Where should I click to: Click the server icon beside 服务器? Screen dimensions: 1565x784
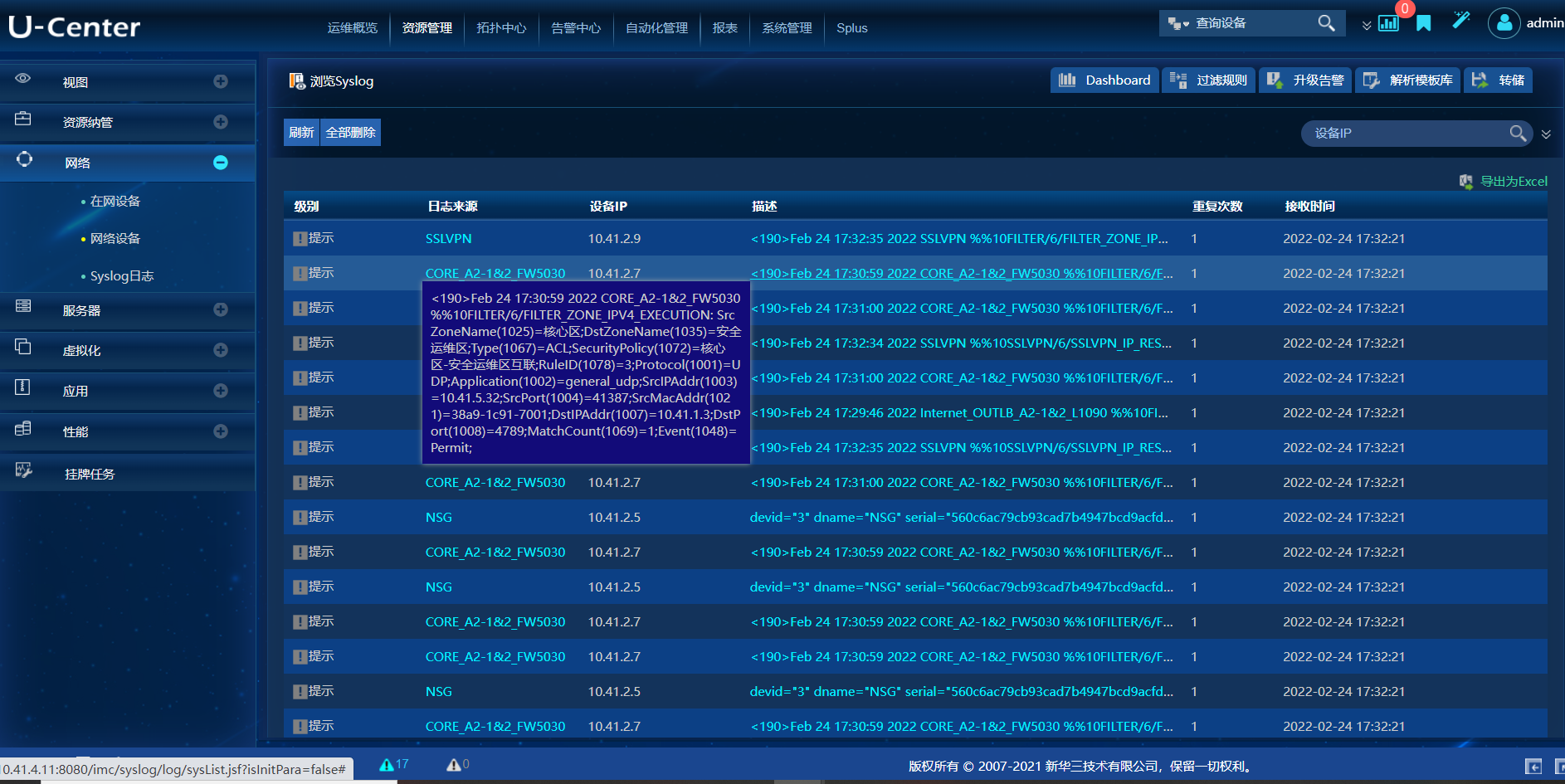click(x=23, y=306)
